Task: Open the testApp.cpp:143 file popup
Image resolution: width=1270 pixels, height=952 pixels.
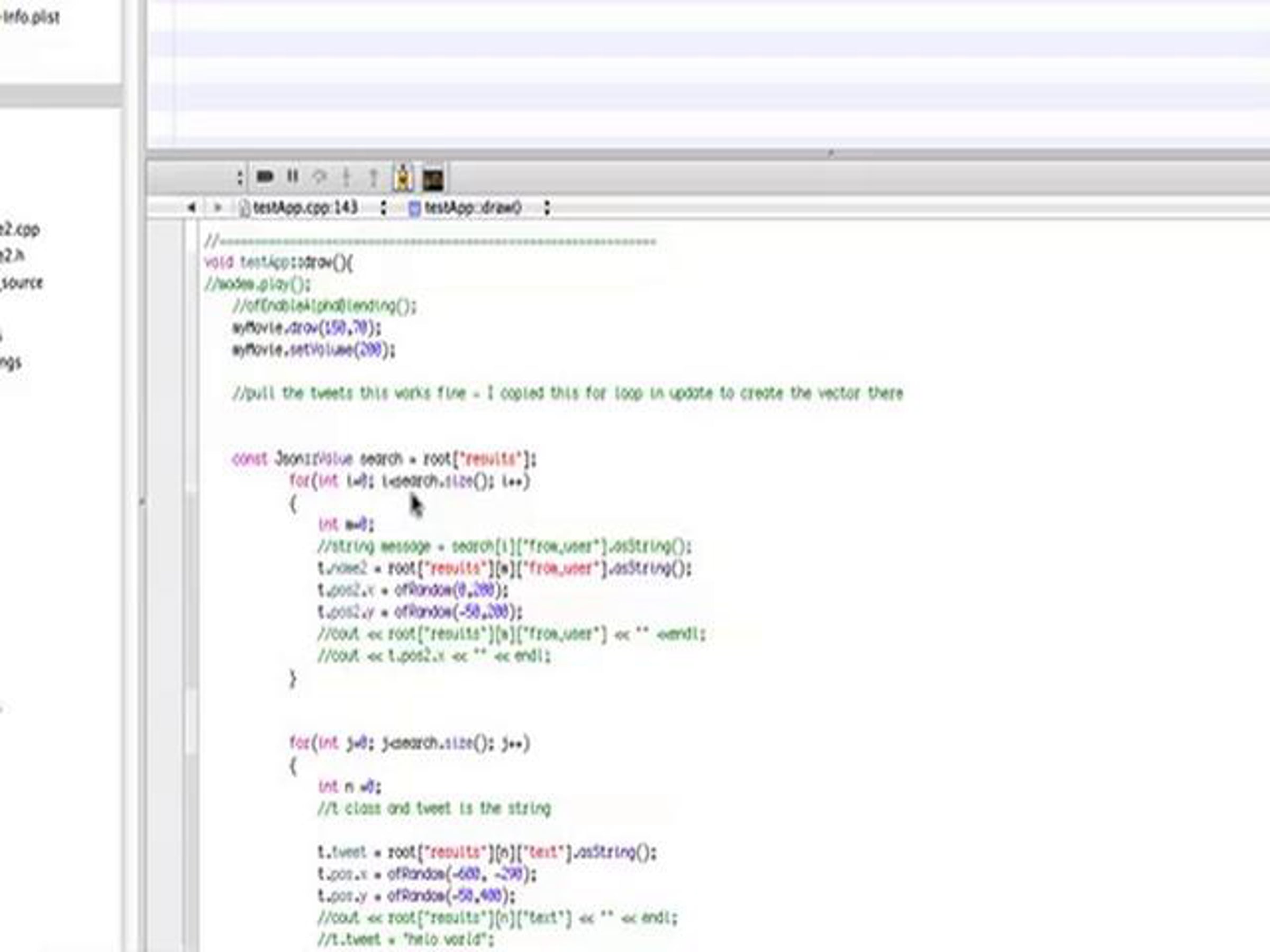Action: pyautogui.click(x=313, y=207)
